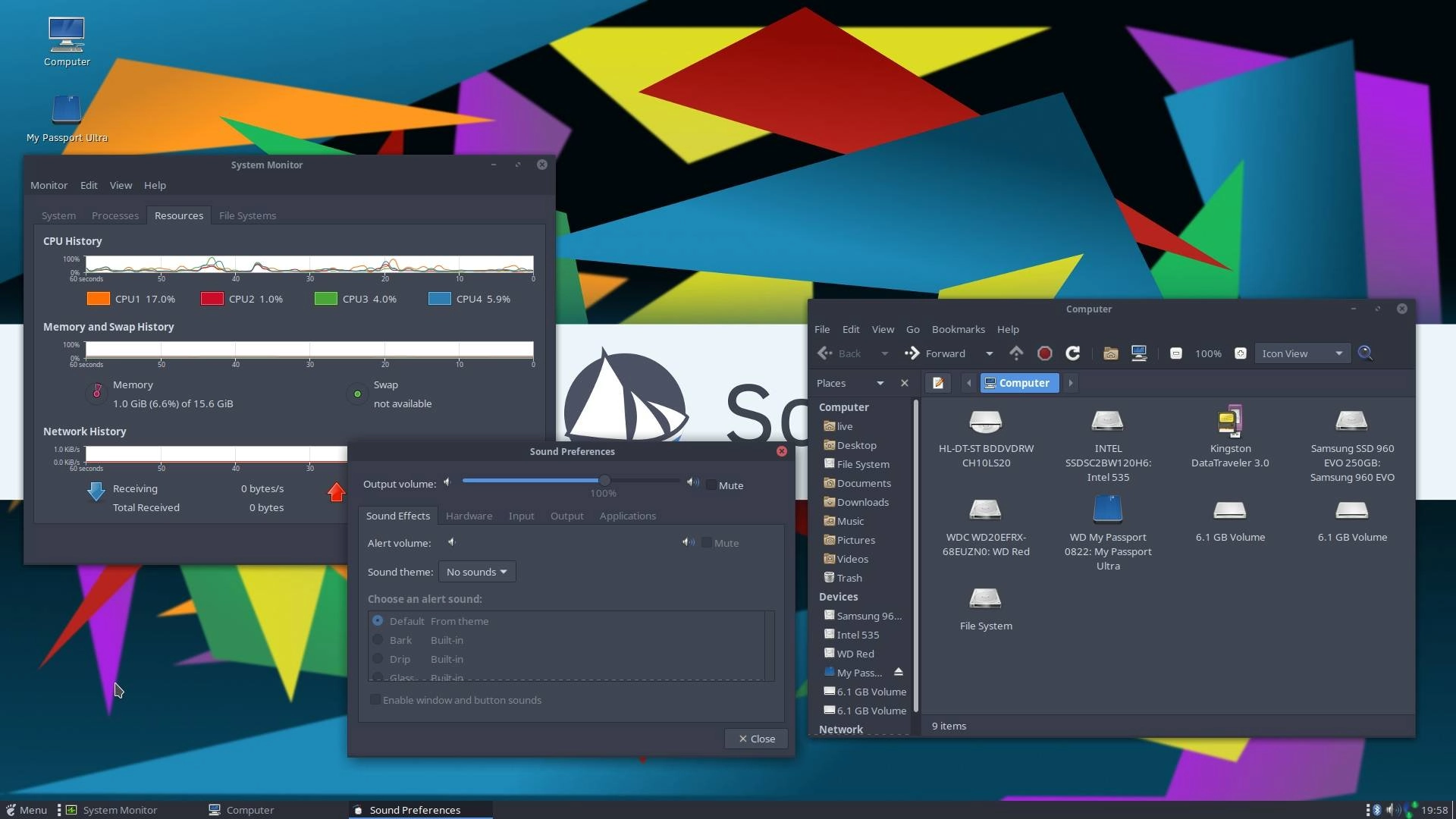Open the Bookmarks menu
The image size is (1456, 819).
[958, 329]
